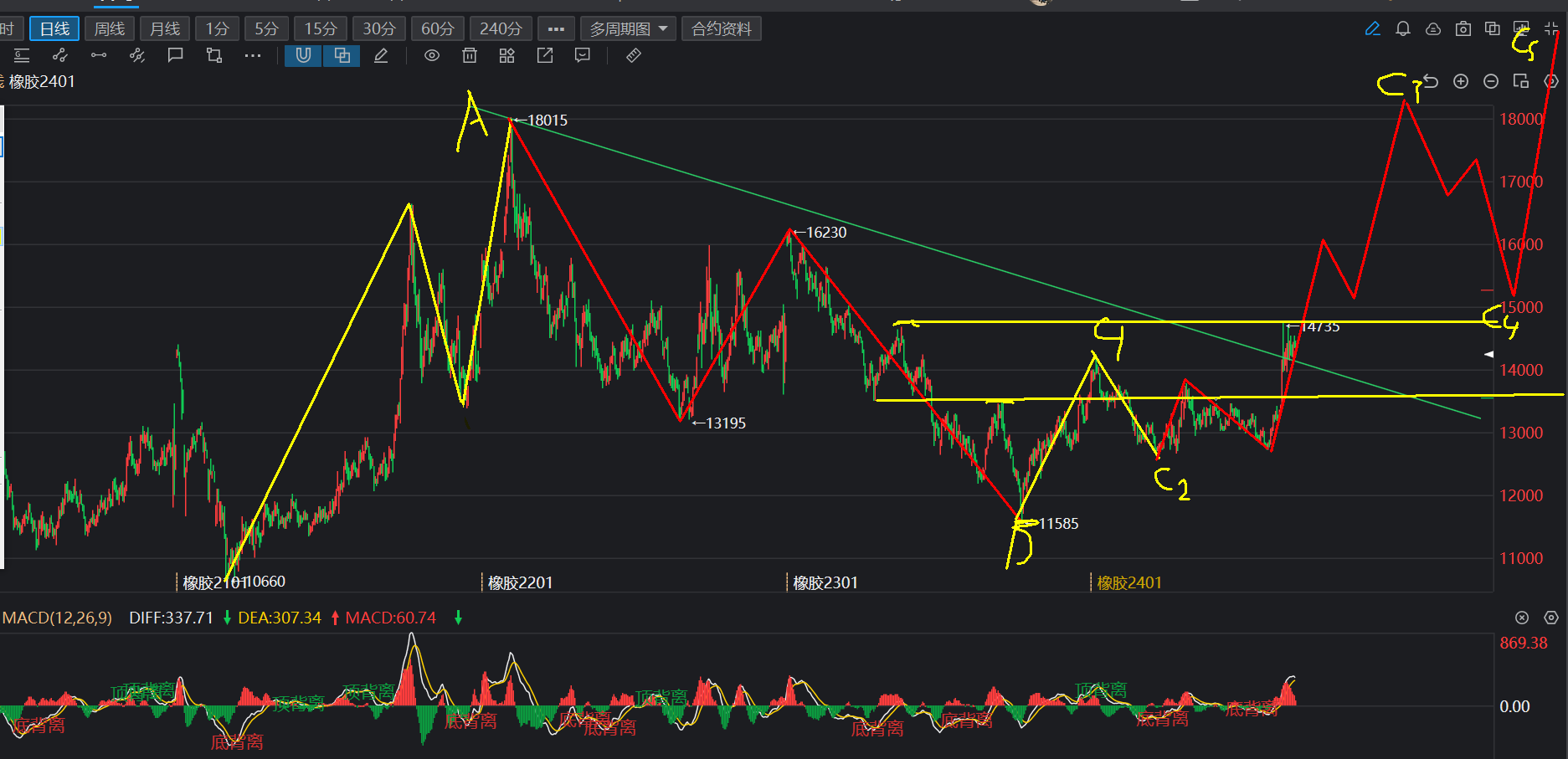Show more period options ellipsis button
The width and height of the screenshot is (1568, 759).
pyautogui.click(x=556, y=29)
